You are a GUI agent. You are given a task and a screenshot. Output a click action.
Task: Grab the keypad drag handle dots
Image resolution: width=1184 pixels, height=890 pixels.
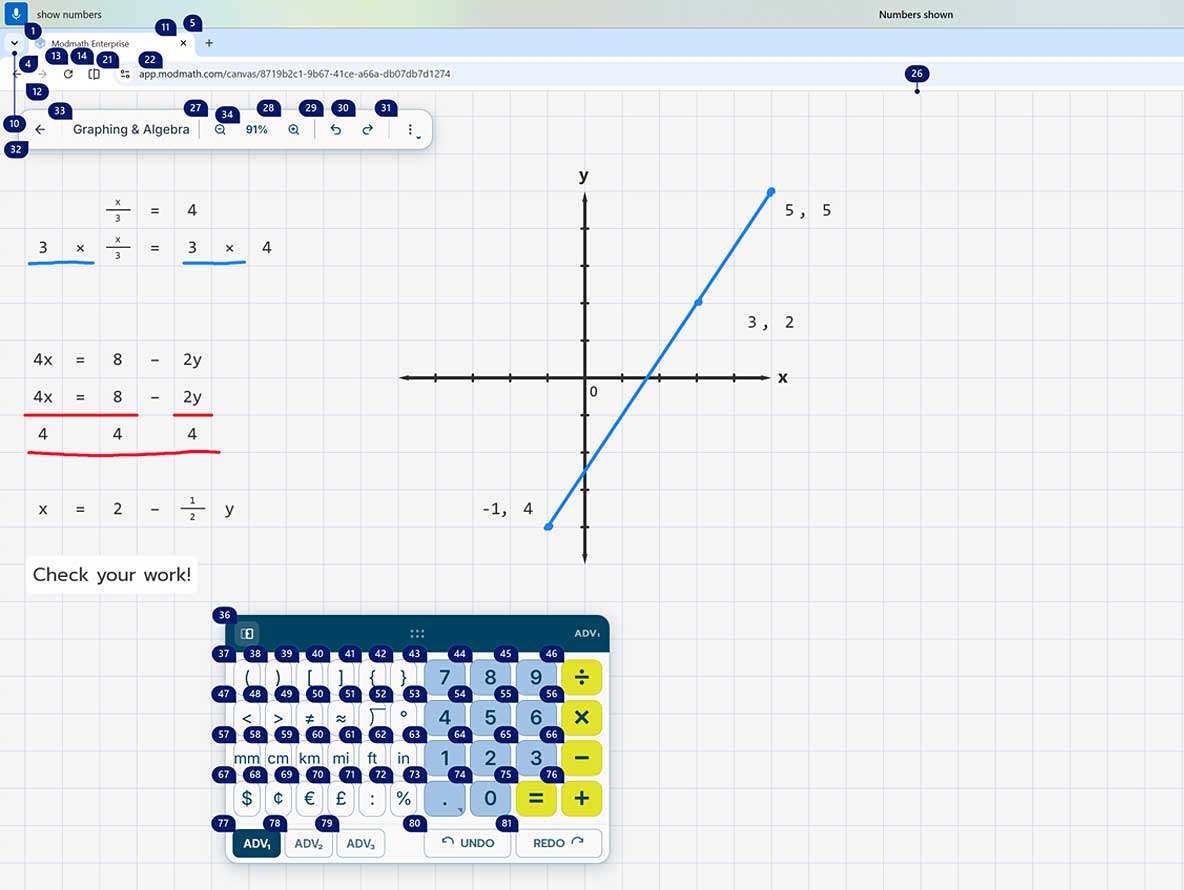pos(417,633)
